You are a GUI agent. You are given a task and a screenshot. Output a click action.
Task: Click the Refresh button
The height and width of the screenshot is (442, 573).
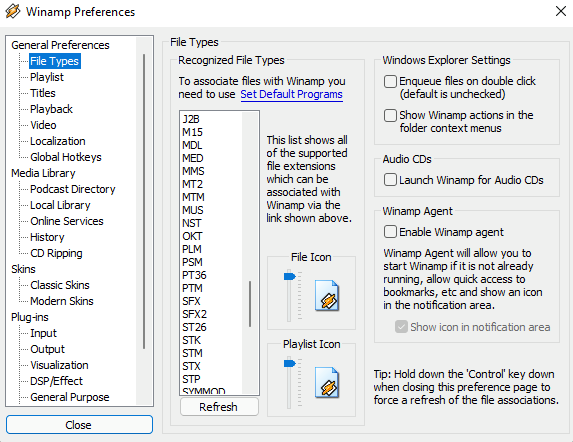coord(219,407)
